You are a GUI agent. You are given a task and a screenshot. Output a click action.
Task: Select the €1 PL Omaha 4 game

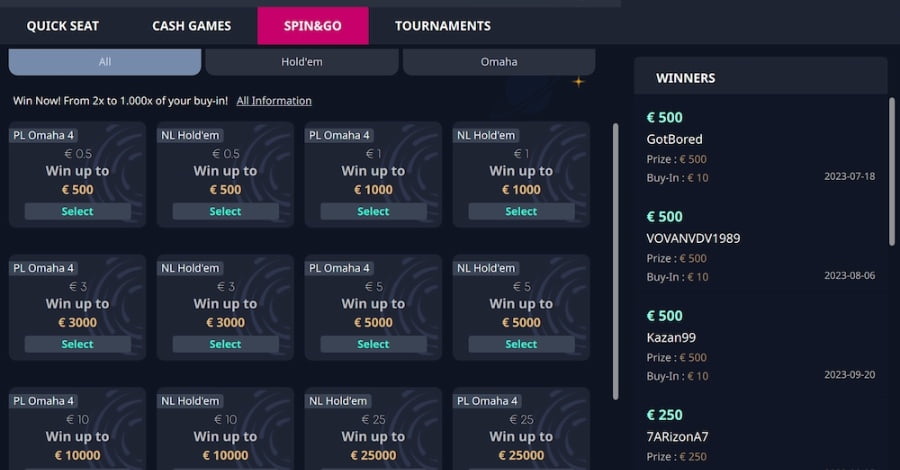(x=373, y=211)
